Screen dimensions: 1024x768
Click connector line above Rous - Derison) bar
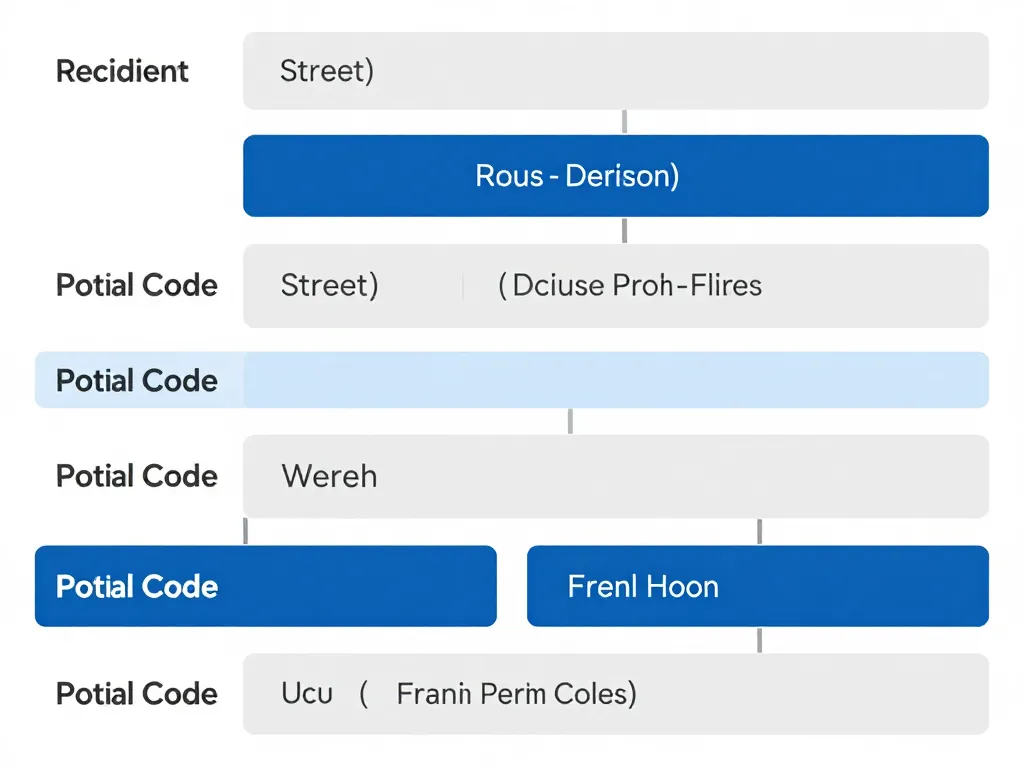pos(625,122)
